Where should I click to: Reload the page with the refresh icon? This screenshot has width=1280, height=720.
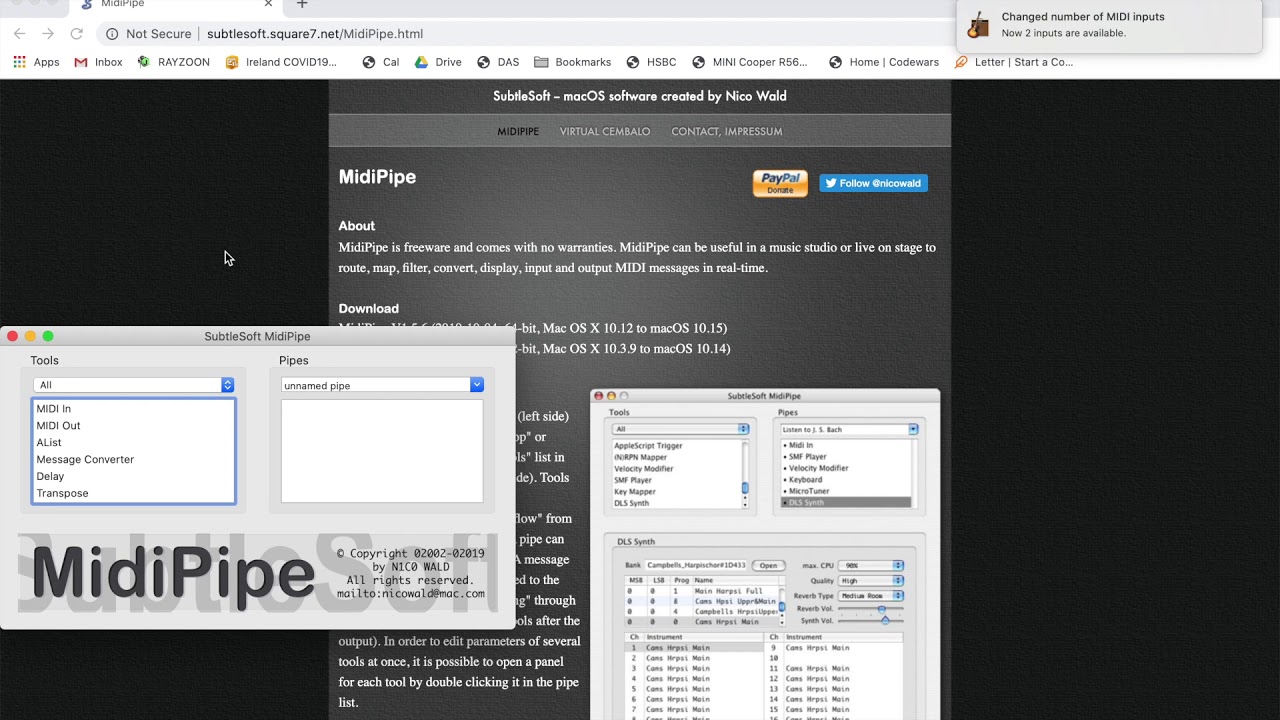point(76,34)
